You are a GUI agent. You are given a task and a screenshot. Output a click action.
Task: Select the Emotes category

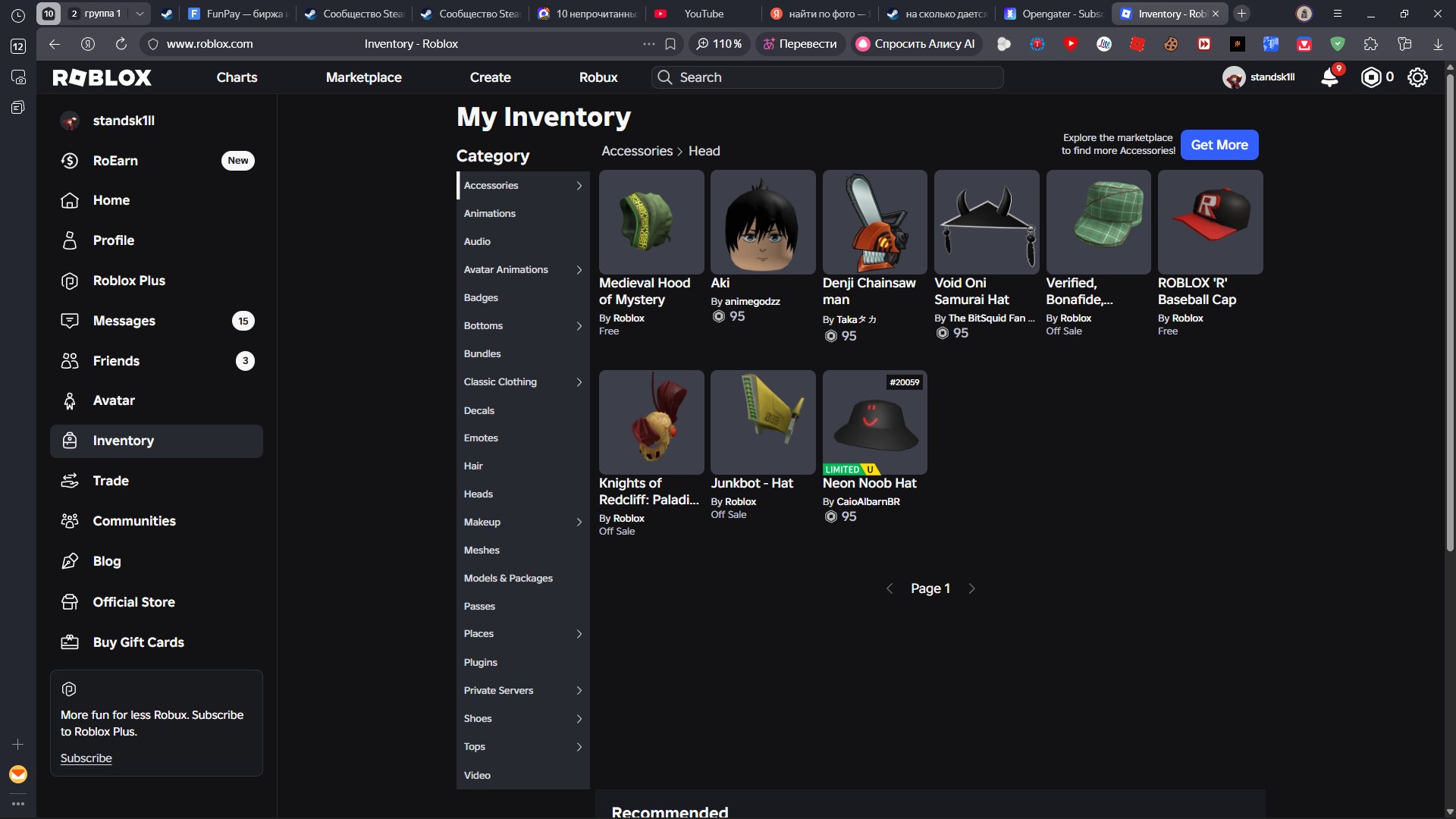pos(522,438)
